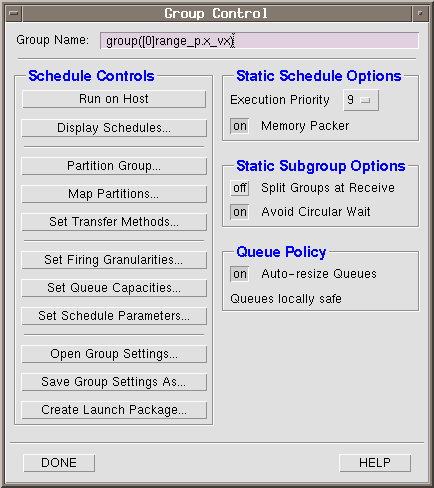Open Set Queue Capacities dialog
Image resolution: width=434 pixels, height=488 pixels.
(114, 288)
